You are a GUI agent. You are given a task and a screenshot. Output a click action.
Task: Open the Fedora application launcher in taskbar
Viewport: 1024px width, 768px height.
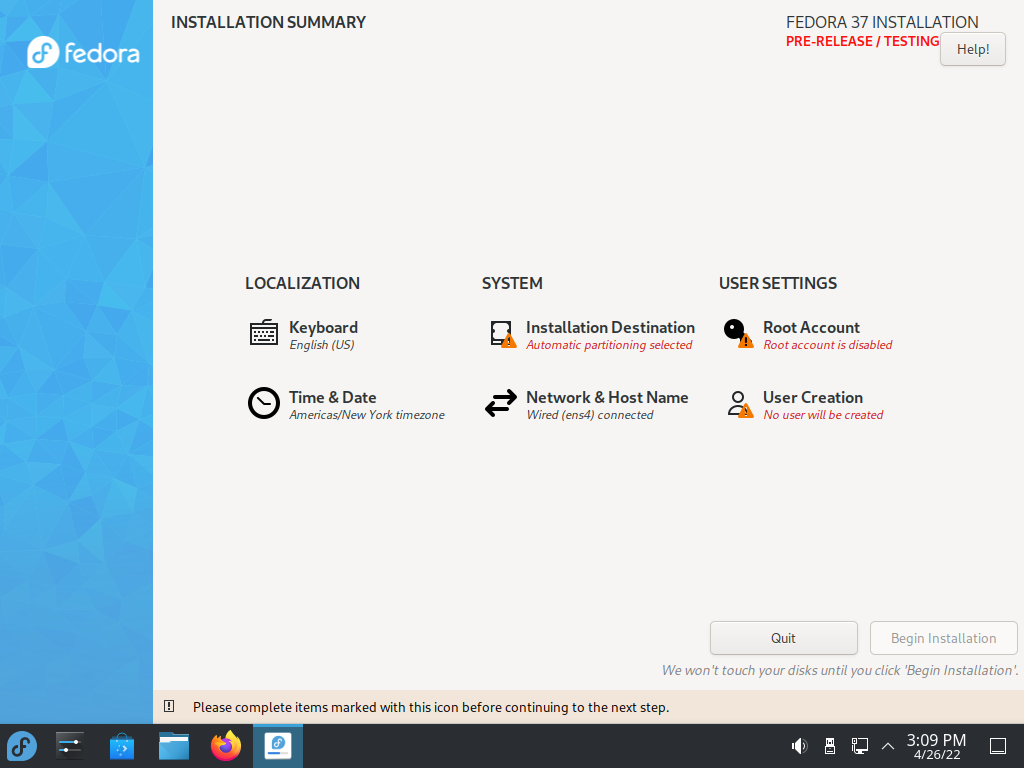click(22, 746)
